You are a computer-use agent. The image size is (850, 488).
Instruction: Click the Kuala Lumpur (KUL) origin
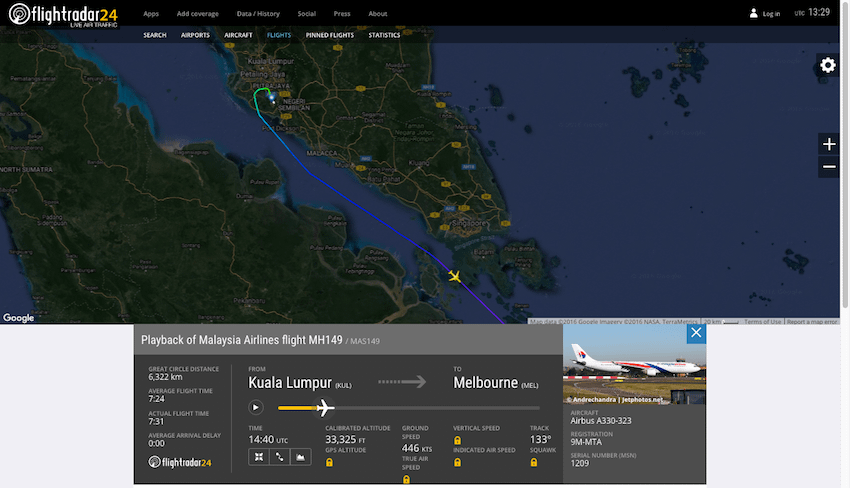[x=300, y=383]
